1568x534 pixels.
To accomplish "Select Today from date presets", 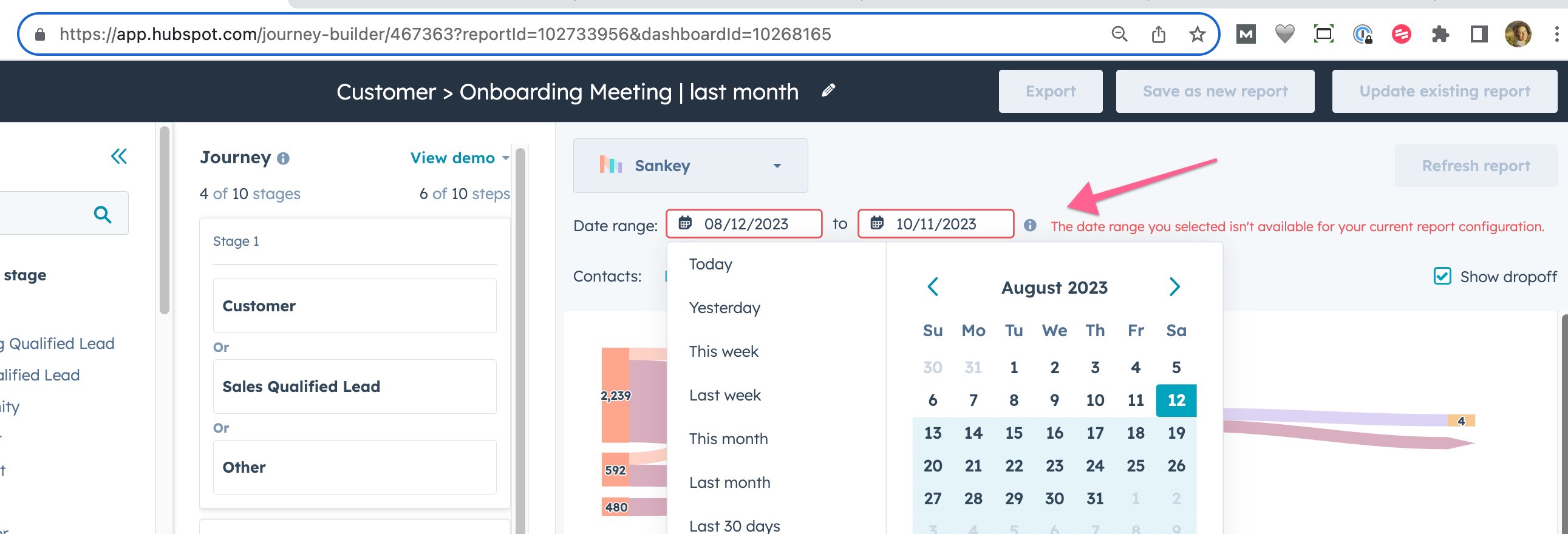I will 711,264.
